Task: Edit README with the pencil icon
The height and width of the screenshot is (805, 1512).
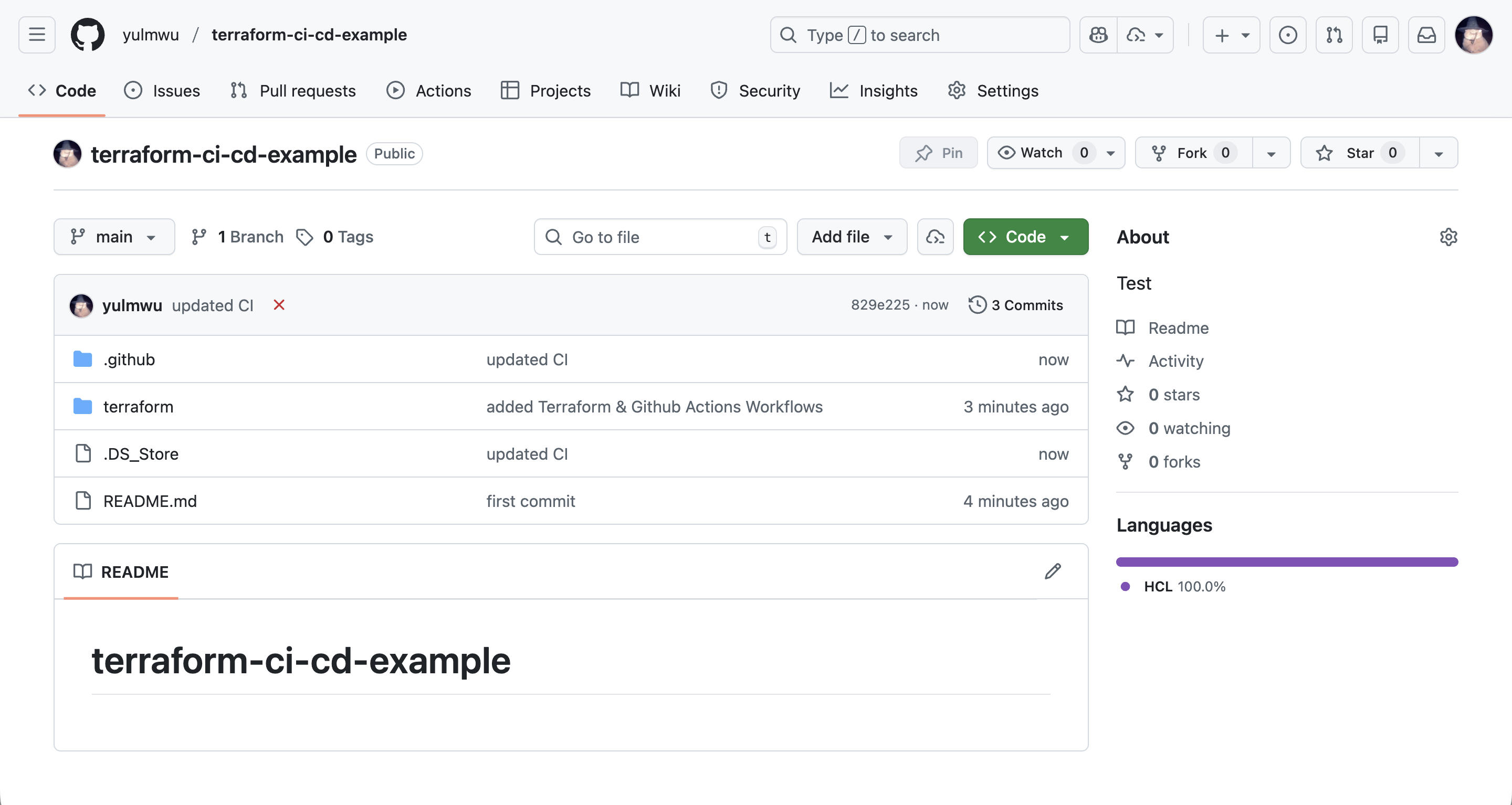Action: point(1053,571)
